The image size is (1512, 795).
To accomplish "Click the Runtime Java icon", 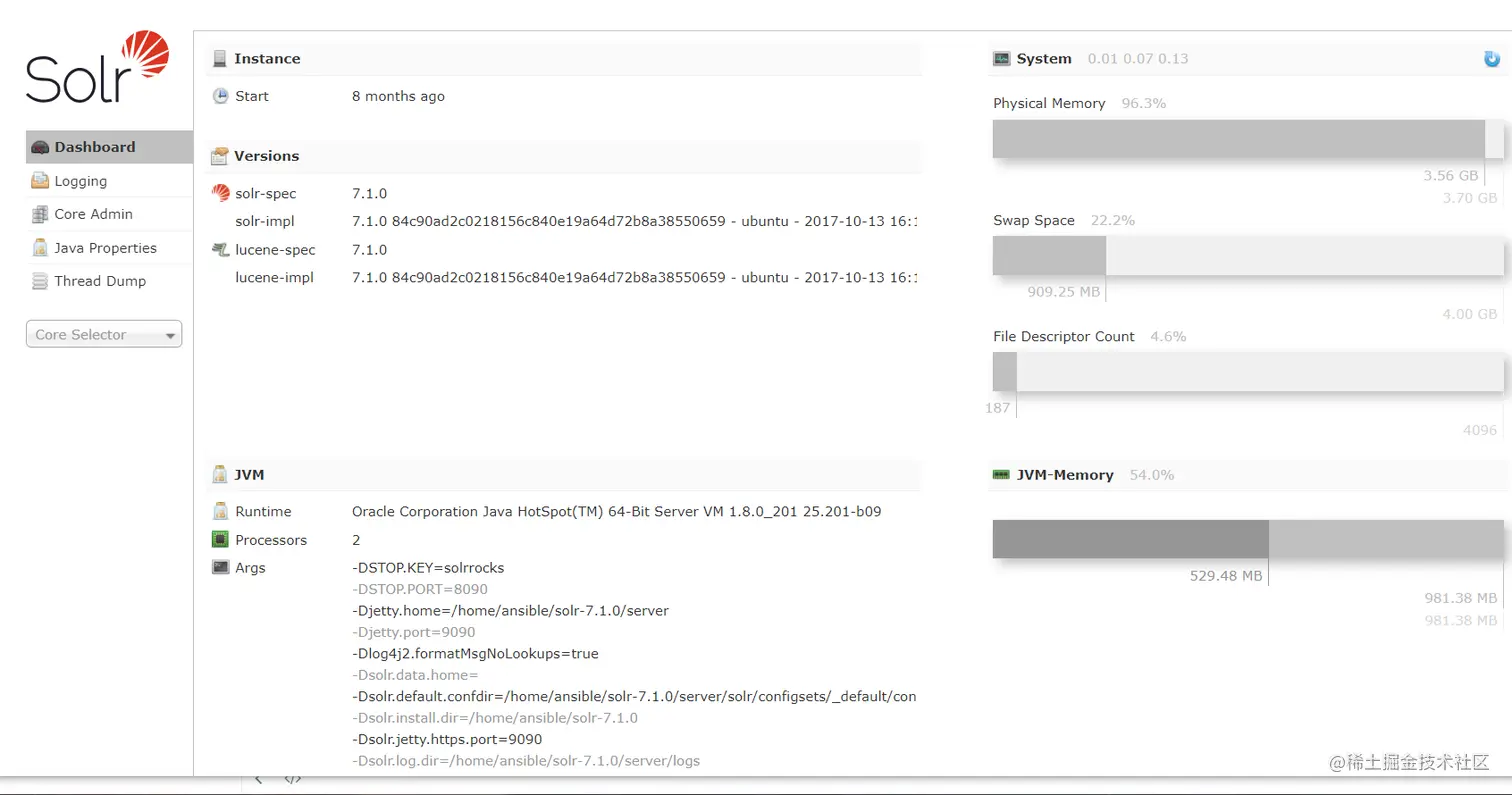I will (220, 511).
